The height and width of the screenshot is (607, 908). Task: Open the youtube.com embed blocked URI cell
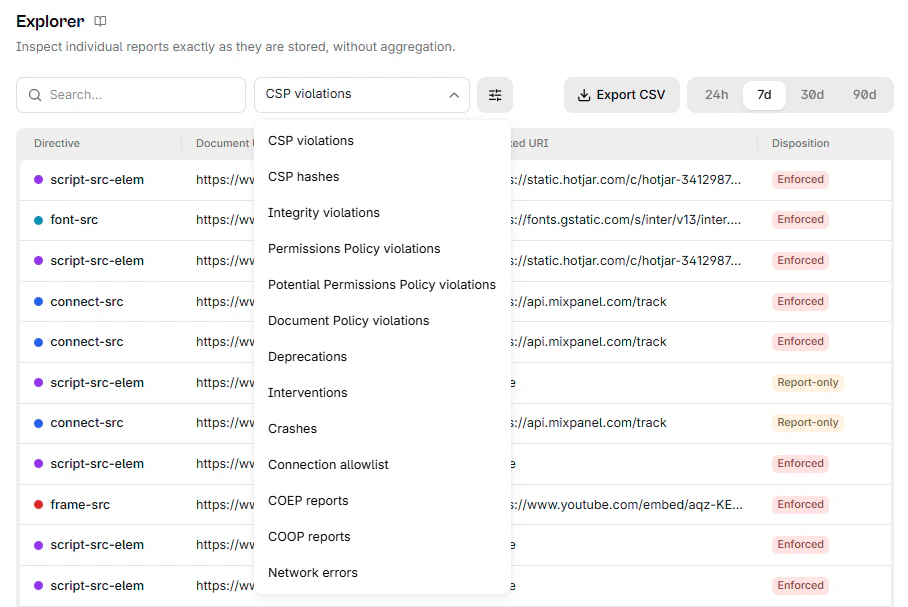tap(627, 504)
